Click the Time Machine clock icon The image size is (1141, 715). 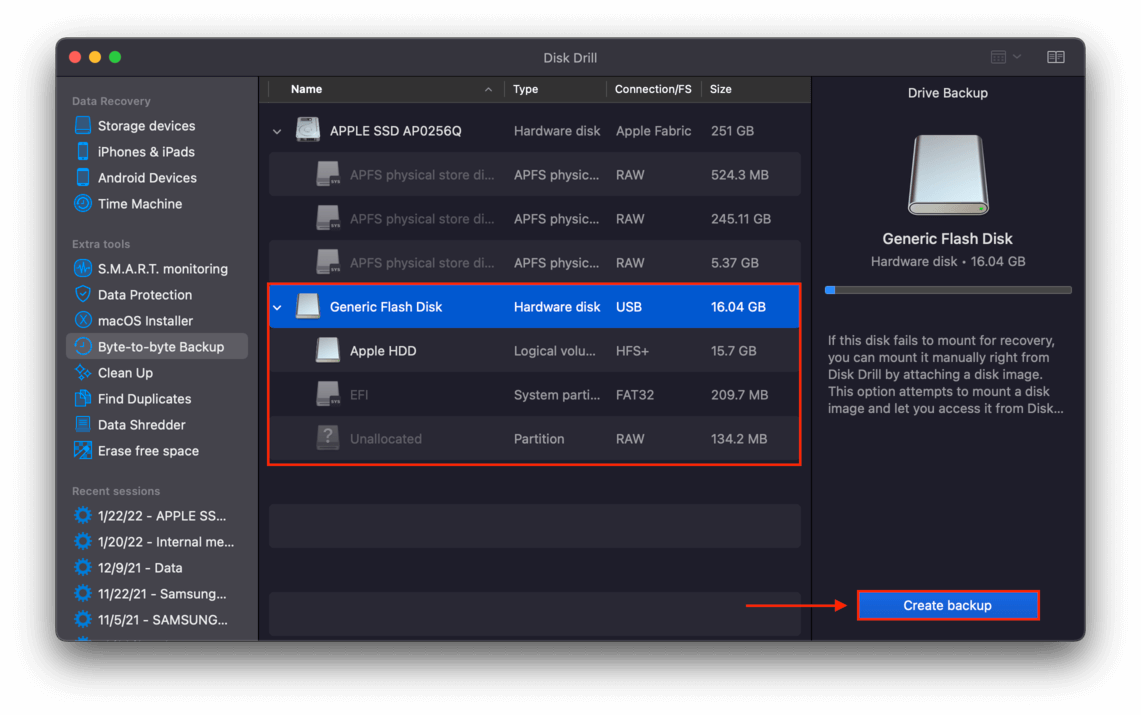pyautogui.click(x=83, y=204)
